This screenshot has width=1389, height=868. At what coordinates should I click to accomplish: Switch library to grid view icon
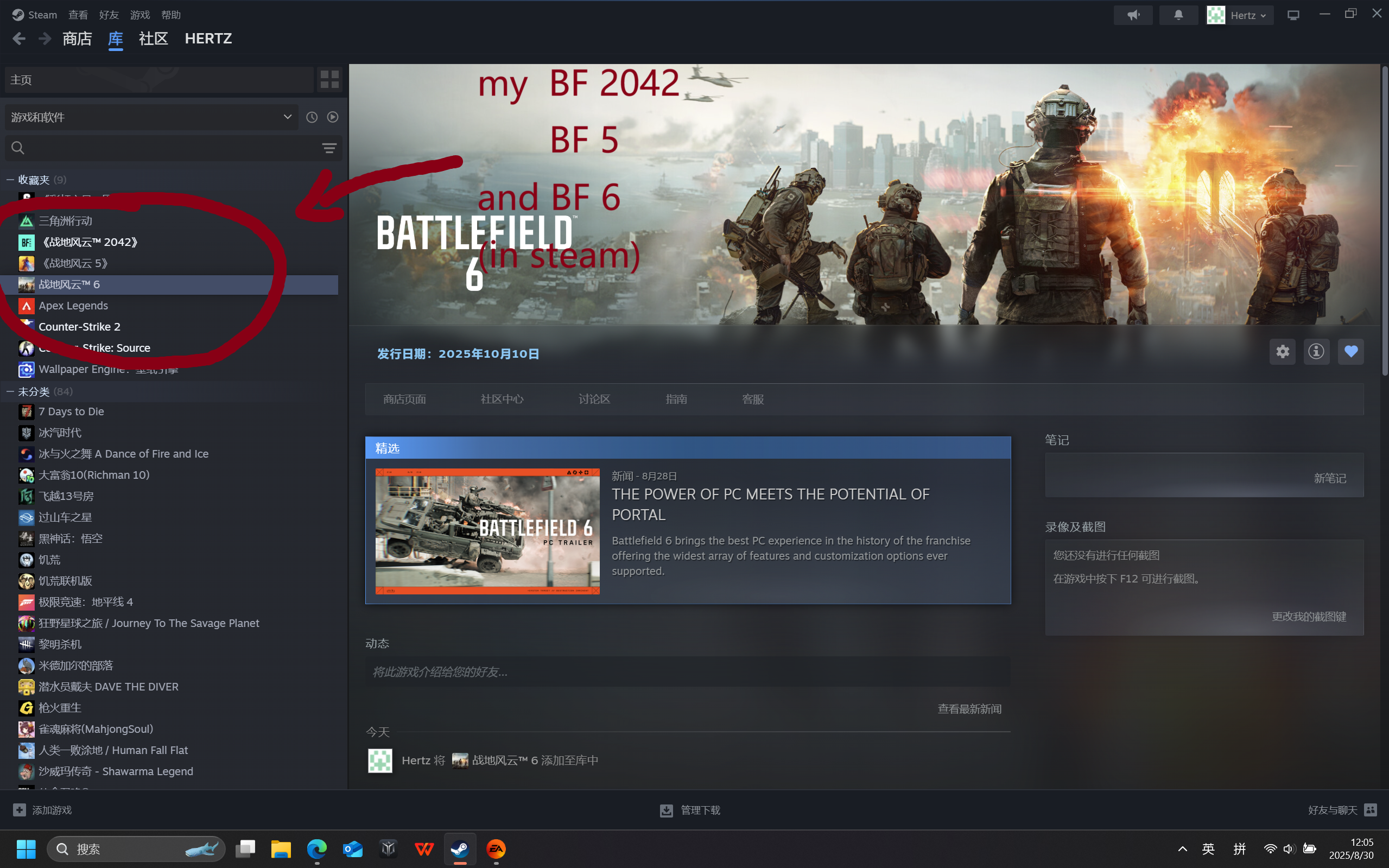click(329, 80)
